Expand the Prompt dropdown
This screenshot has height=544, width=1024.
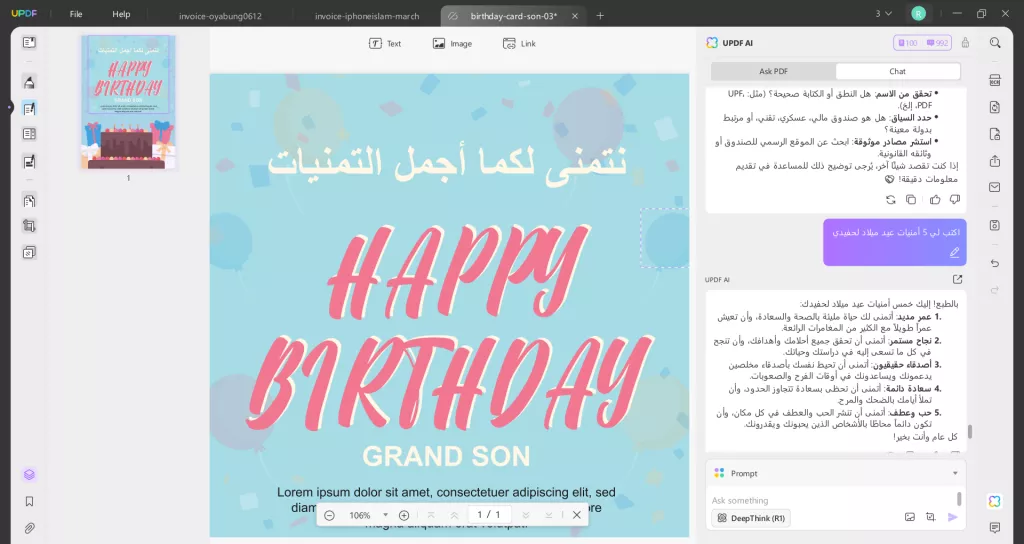click(955, 473)
